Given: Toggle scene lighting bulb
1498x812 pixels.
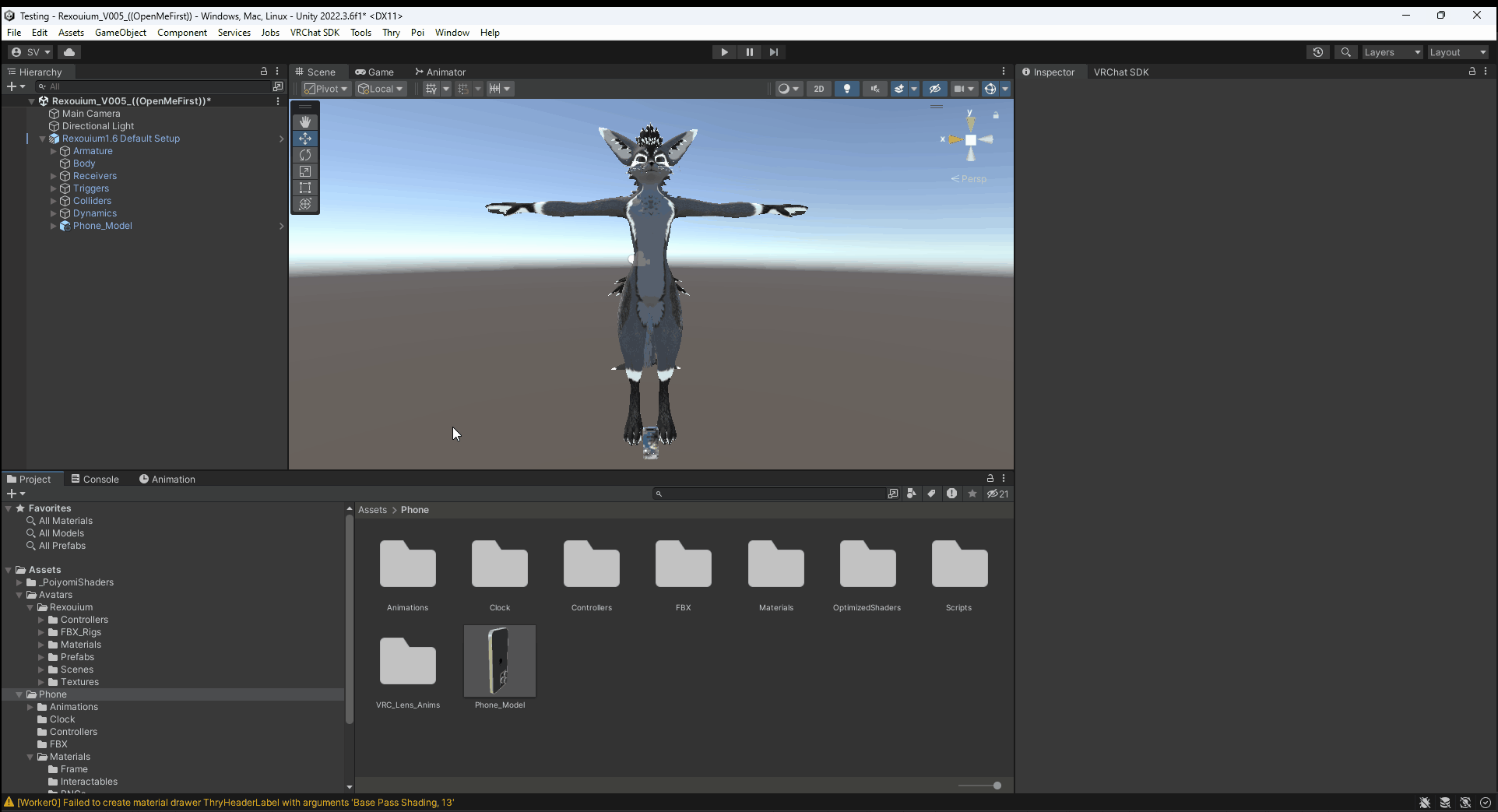Looking at the screenshot, I should click(847, 89).
